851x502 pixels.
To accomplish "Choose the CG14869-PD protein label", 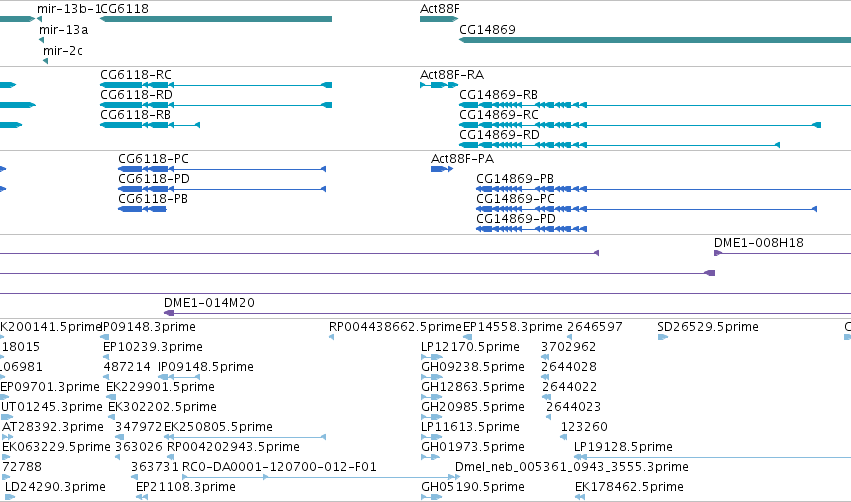I will click(516, 219).
